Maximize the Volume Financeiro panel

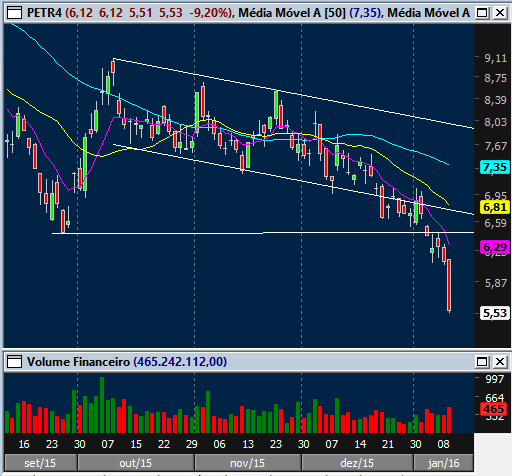point(482,362)
